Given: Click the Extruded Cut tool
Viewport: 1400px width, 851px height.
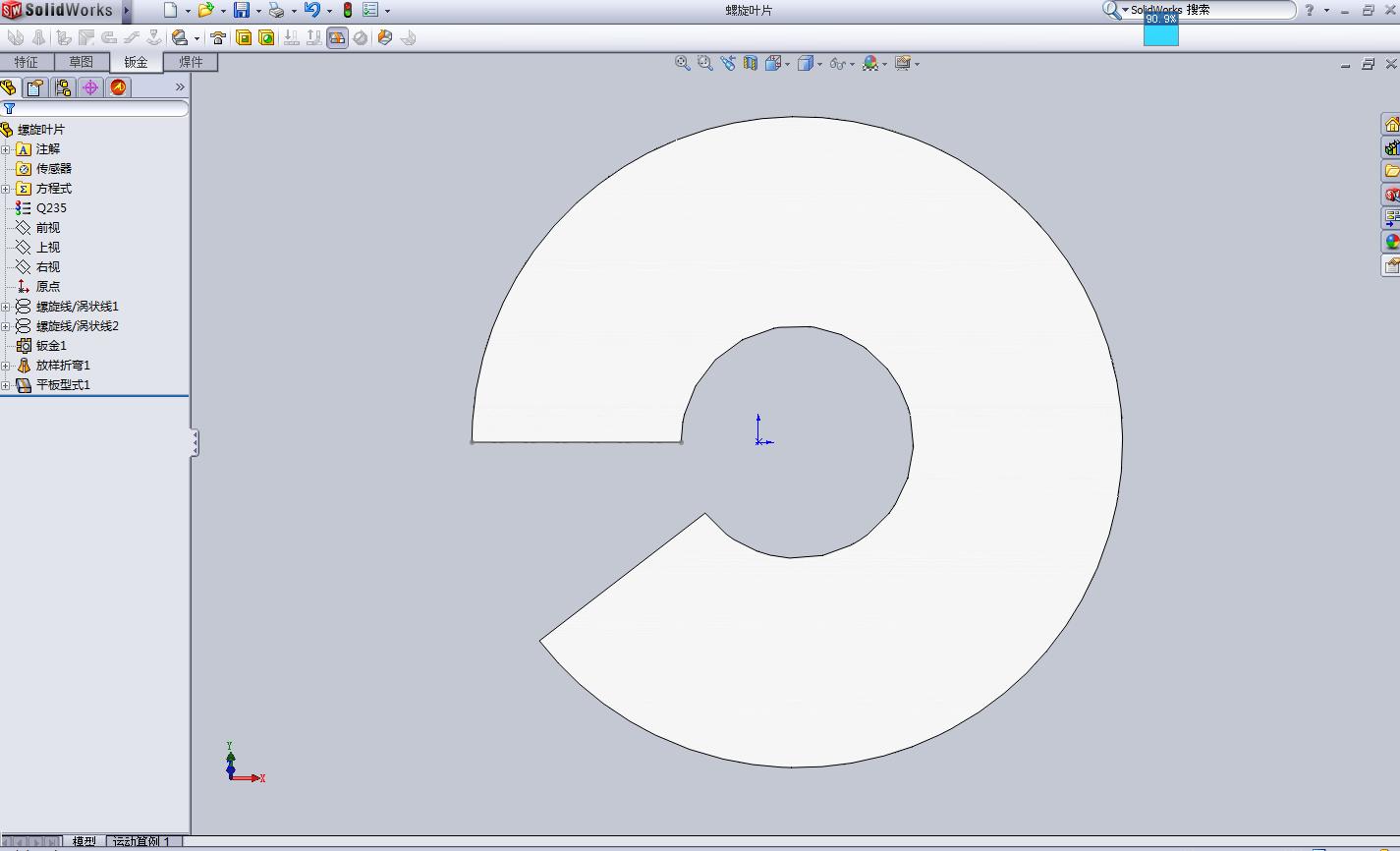Looking at the screenshot, I should pyautogui.click(x=244, y=37).
